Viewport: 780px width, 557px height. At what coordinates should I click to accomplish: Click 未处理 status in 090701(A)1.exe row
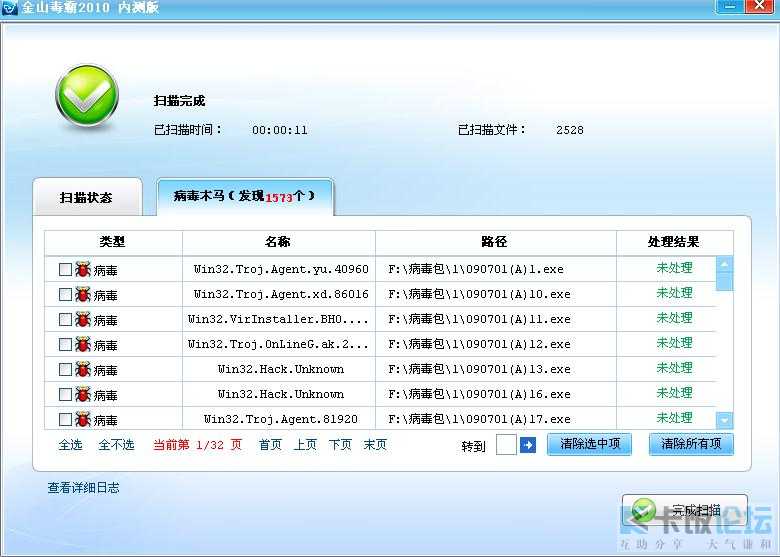click(674, 268)
